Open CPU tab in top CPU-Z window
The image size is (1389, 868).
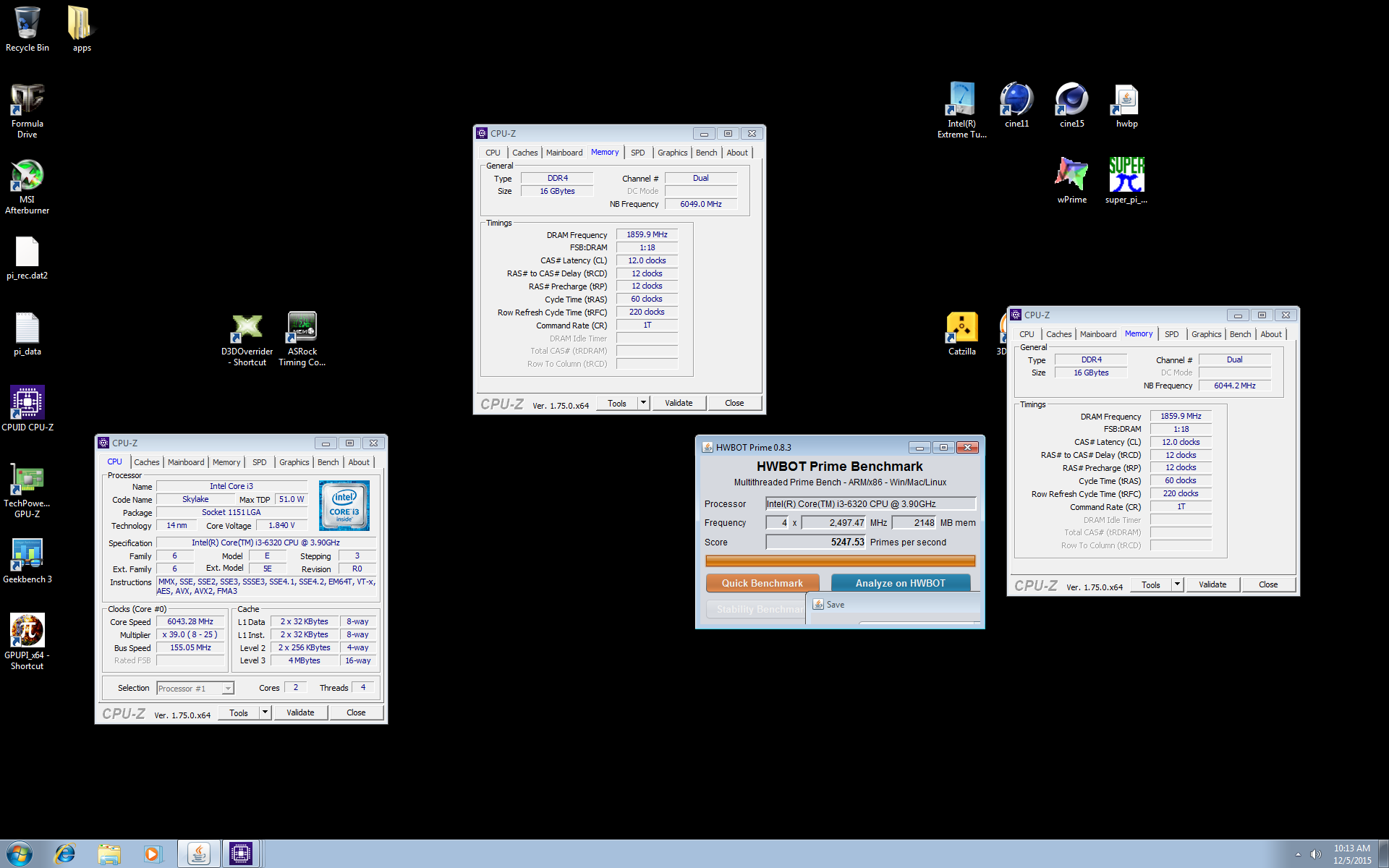tap(493, 153)
